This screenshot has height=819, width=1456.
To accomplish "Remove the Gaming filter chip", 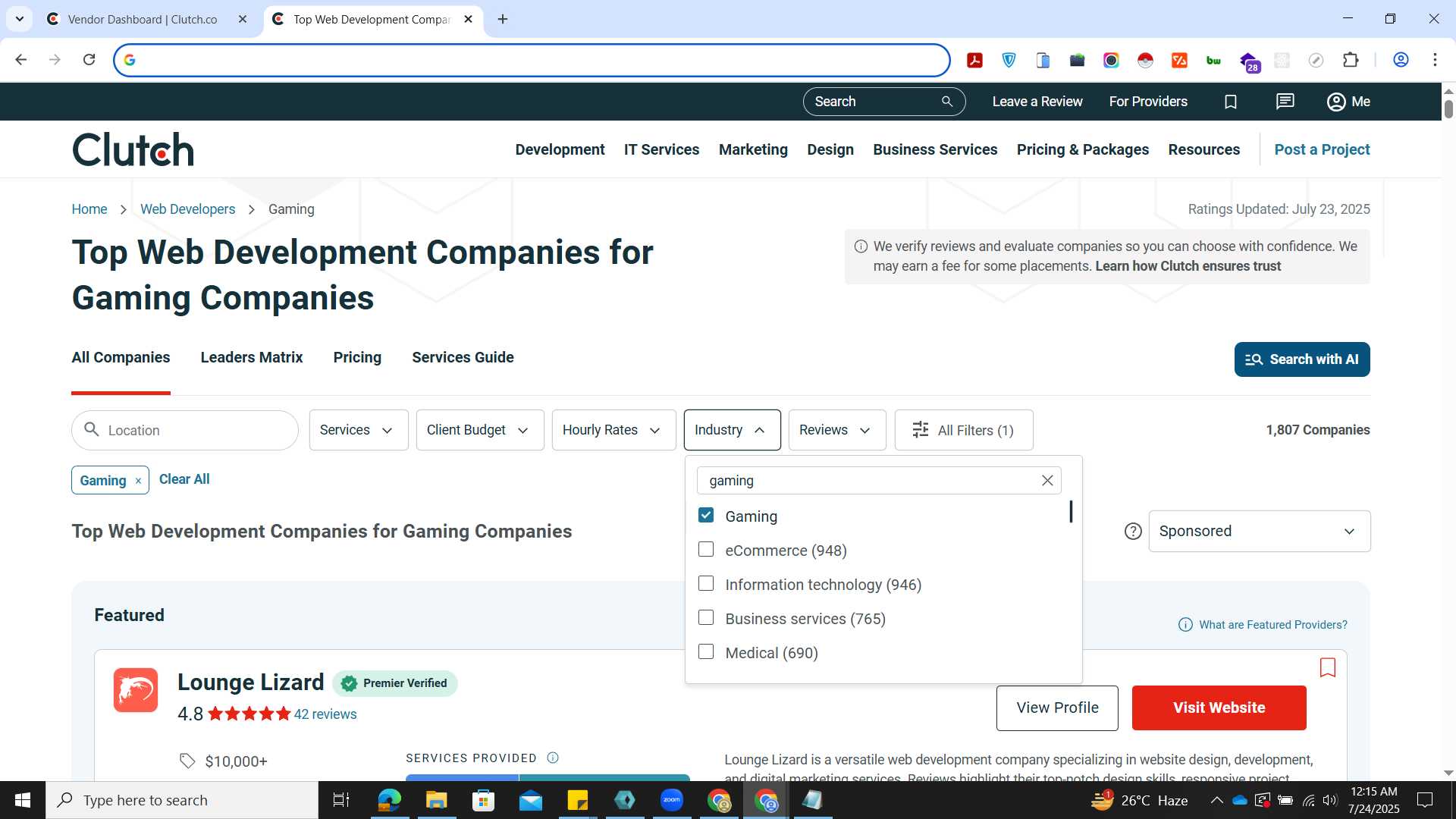I will point(138,481).
